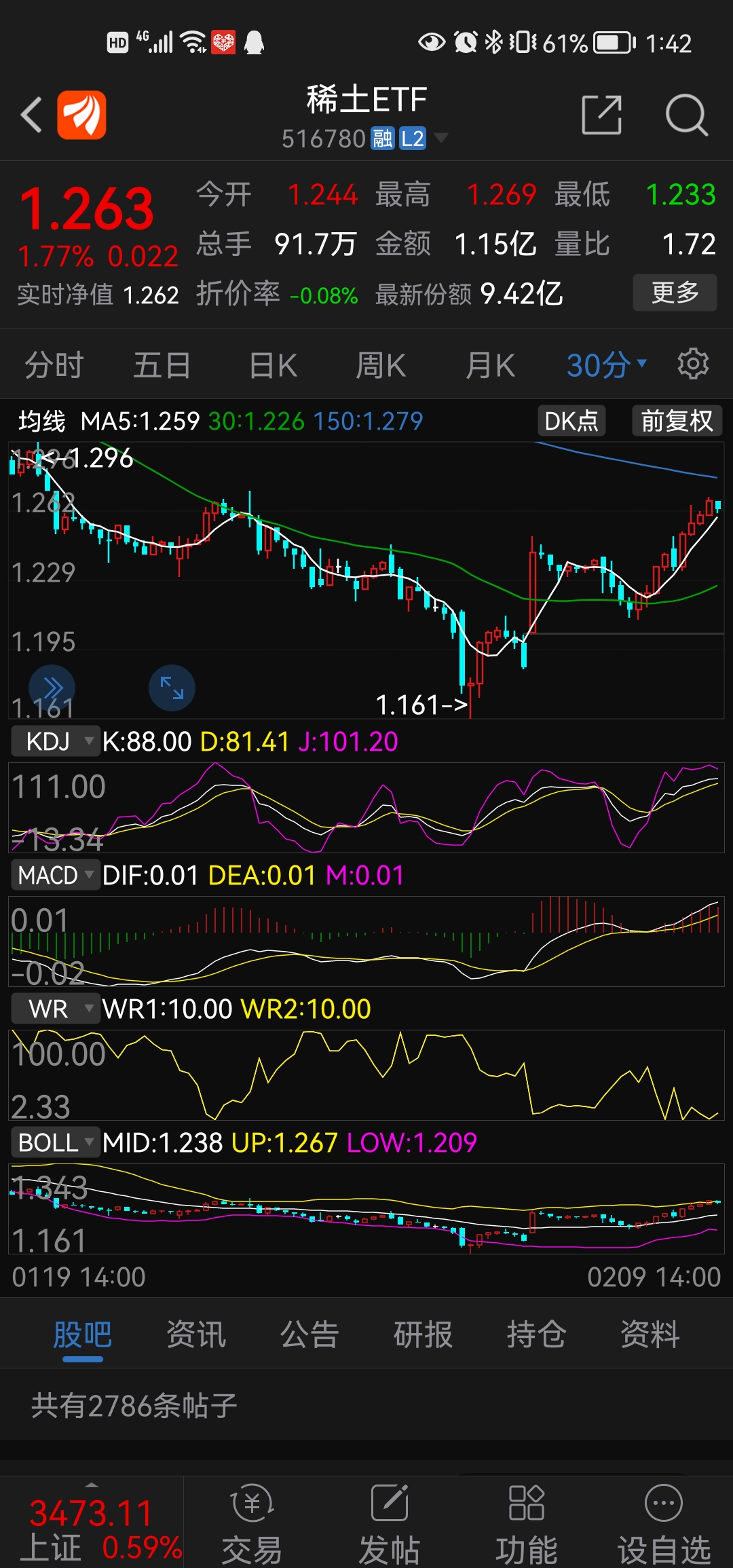The height and width of the screenshot is (1568, 733).
Task: Tap the 均线 moving average label
Action: [x=41, y=421]
